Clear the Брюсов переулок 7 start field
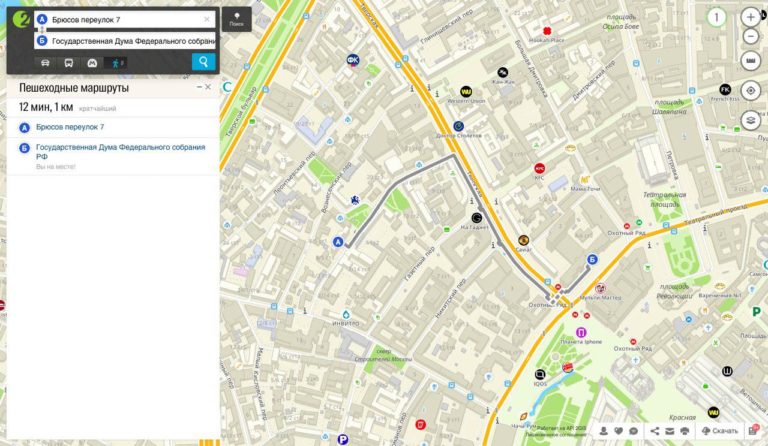 pyautogui.click(x=207, y=19)
